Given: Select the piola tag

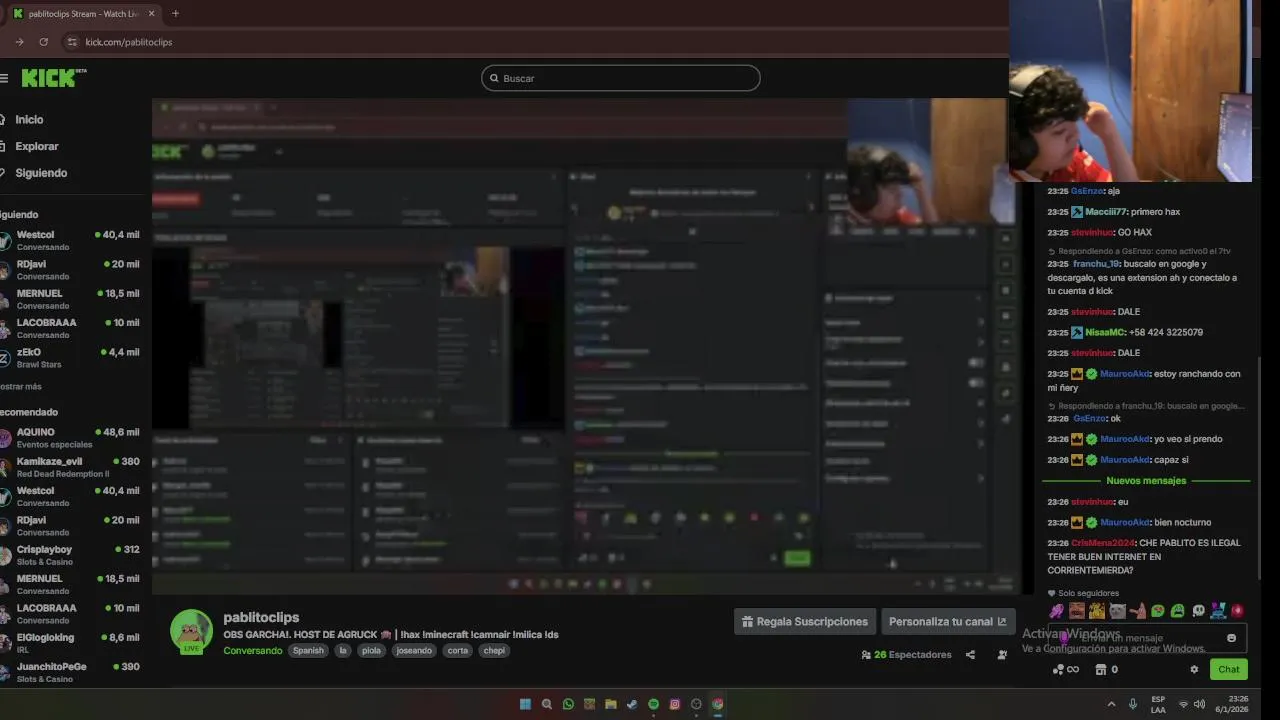Looking at the screenshot, I should point(371,650).
